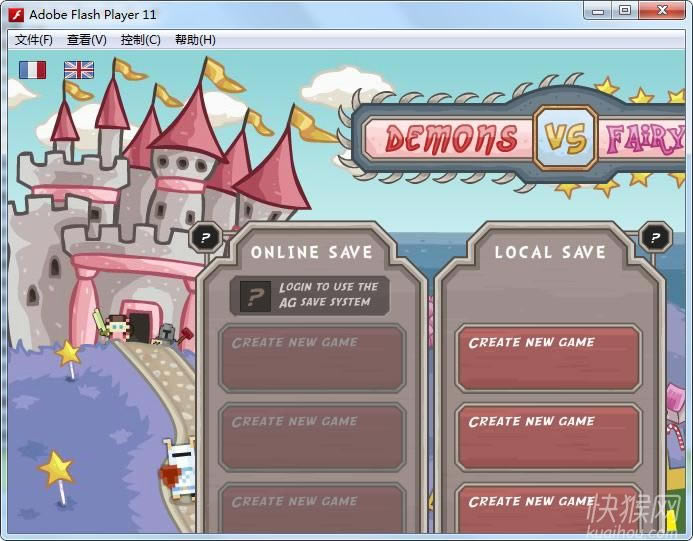
Task: Select the French flag language icon
Action: [33, 69]
